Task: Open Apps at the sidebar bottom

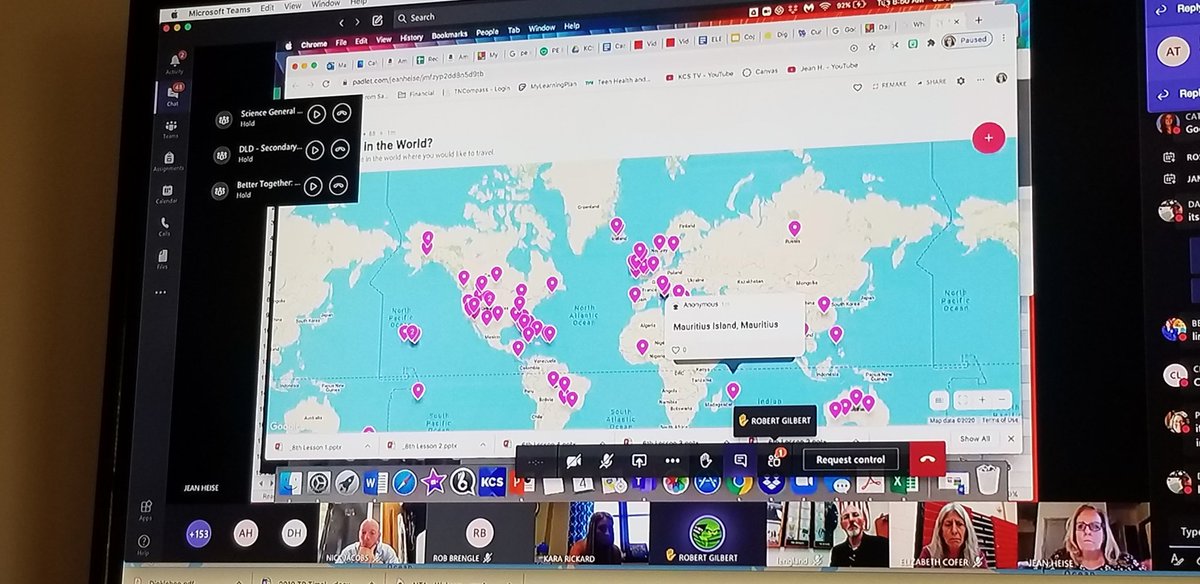Action: pos(146,510)
